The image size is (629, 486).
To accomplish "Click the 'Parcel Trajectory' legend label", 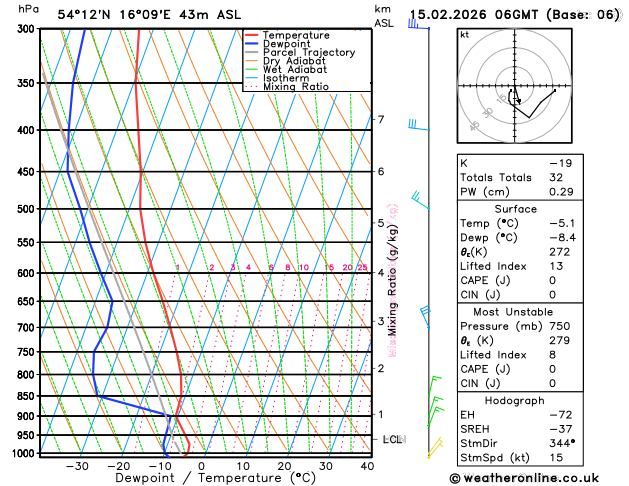I will click(x=309, y=53).
